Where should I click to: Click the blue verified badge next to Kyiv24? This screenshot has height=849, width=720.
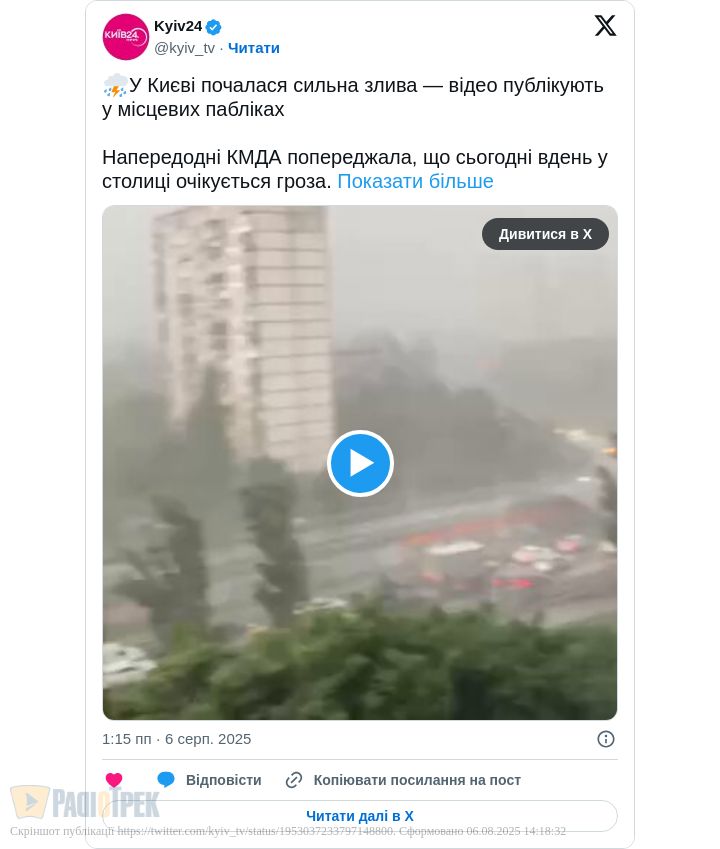[x=213, y=27]
